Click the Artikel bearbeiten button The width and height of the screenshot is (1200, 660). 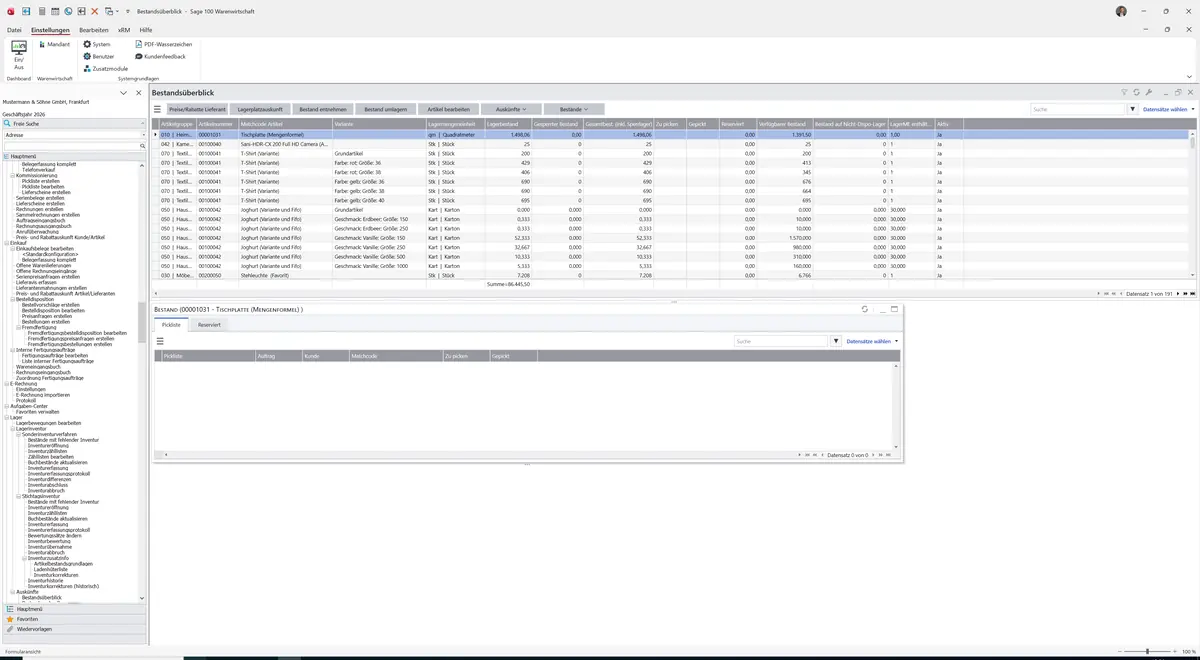[x=448, y=109]
